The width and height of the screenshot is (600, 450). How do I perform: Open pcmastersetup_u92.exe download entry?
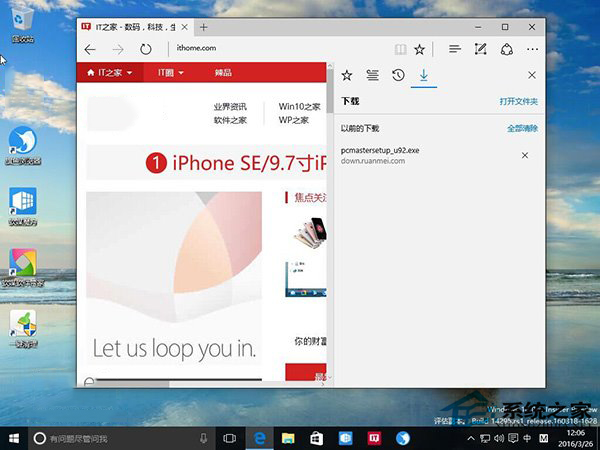(380, 155)
